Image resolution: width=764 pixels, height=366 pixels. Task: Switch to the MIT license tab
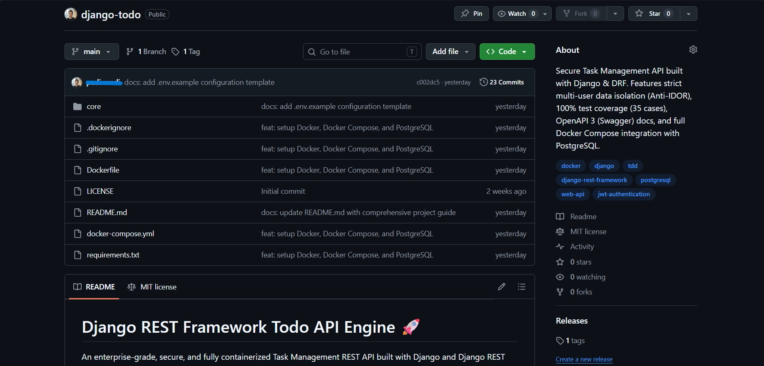[x=152, y=287]
